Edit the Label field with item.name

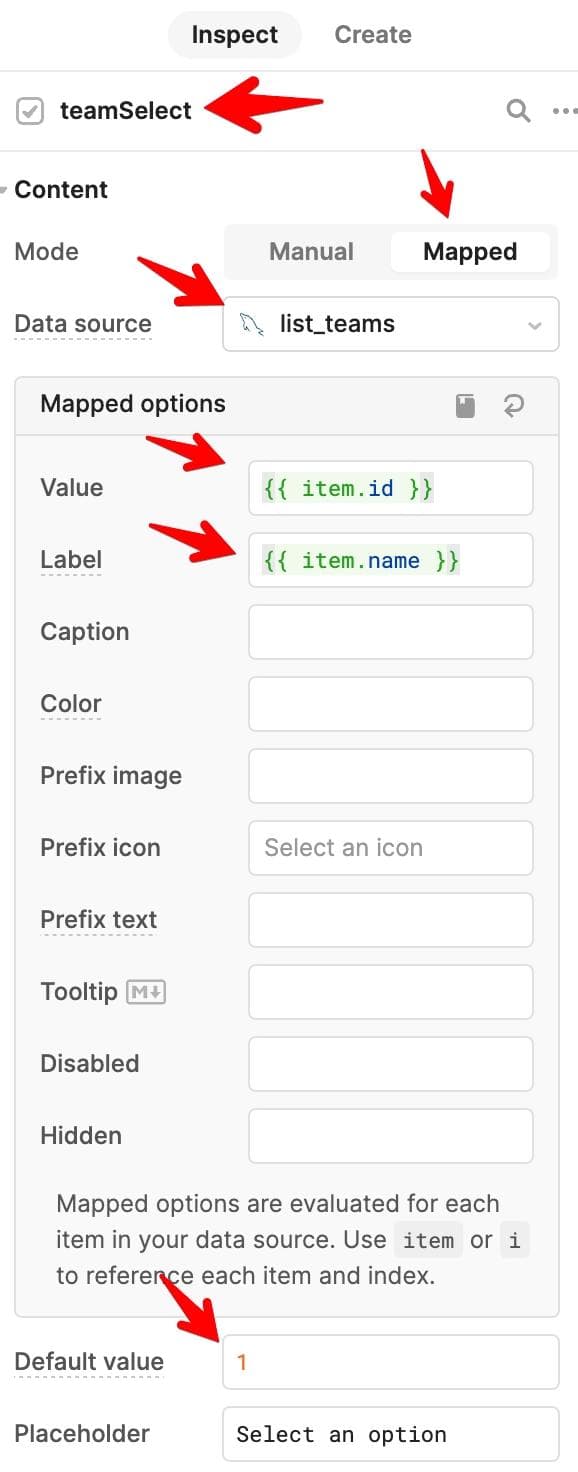tap(390, 560)
